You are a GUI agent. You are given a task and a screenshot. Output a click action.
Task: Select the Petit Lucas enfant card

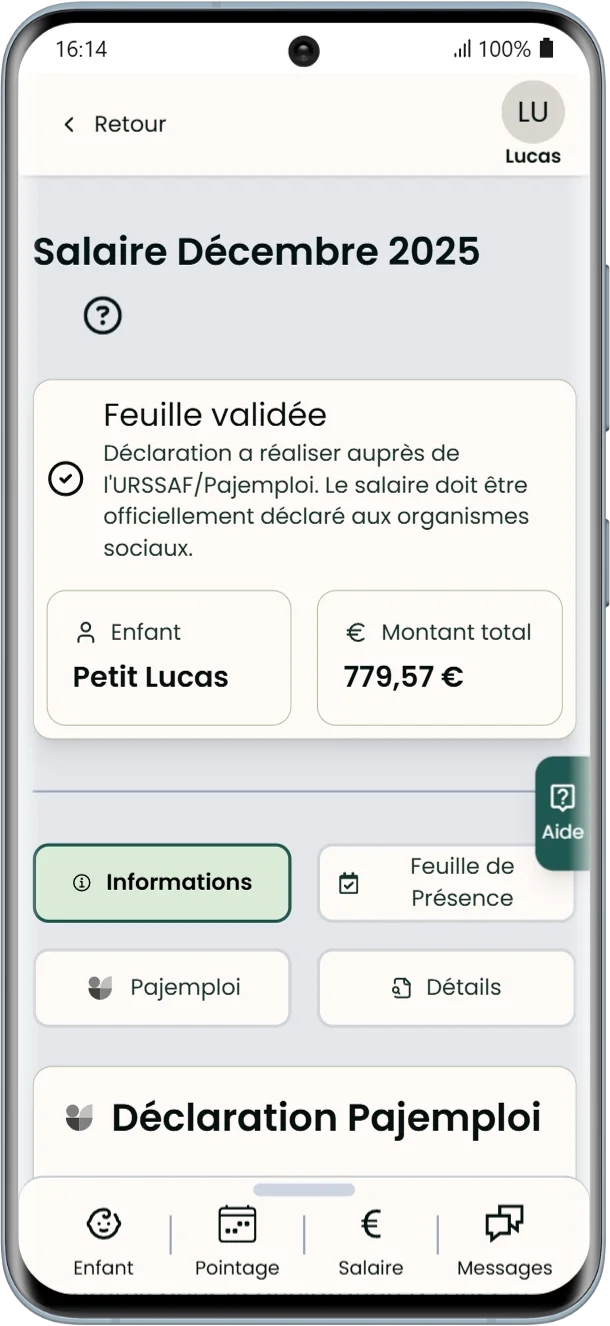[x=168, y=657]
